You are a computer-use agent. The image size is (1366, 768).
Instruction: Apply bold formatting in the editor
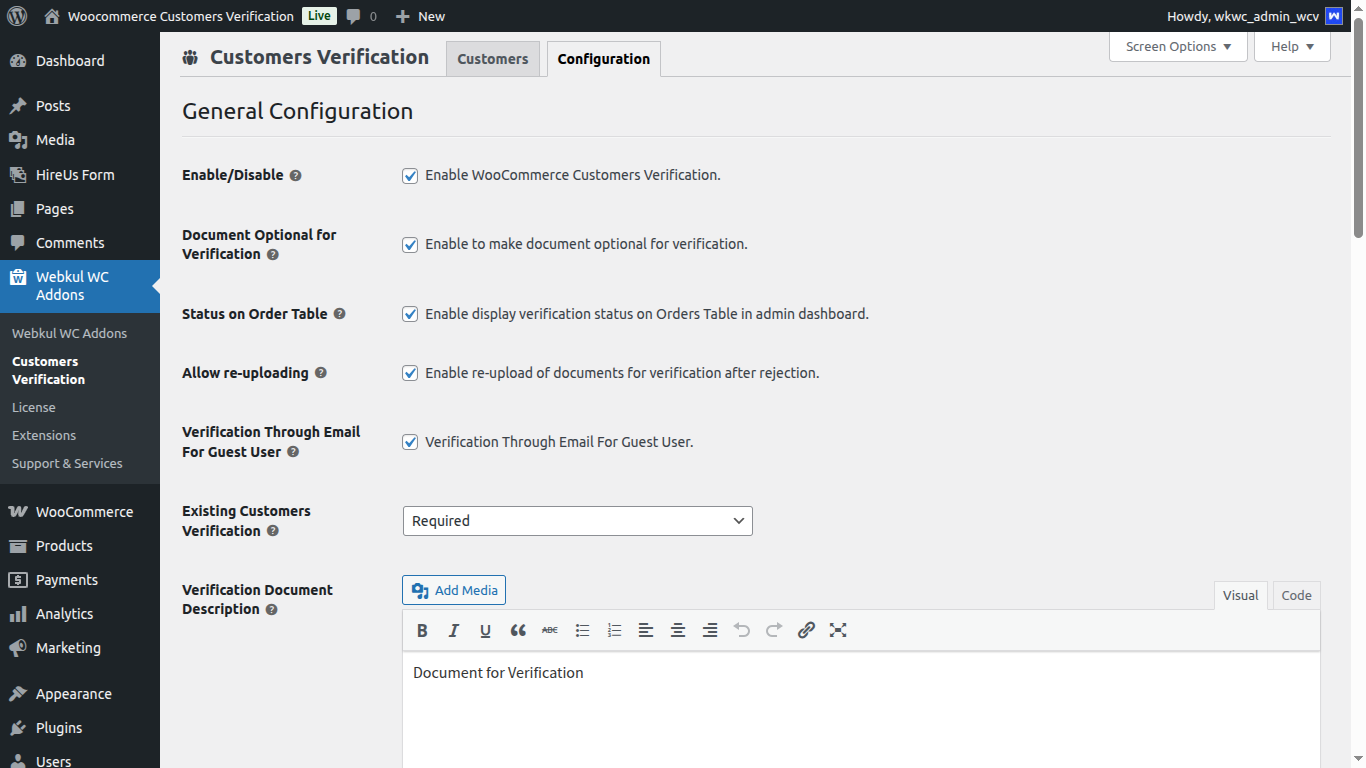click(x=422, y=630)
